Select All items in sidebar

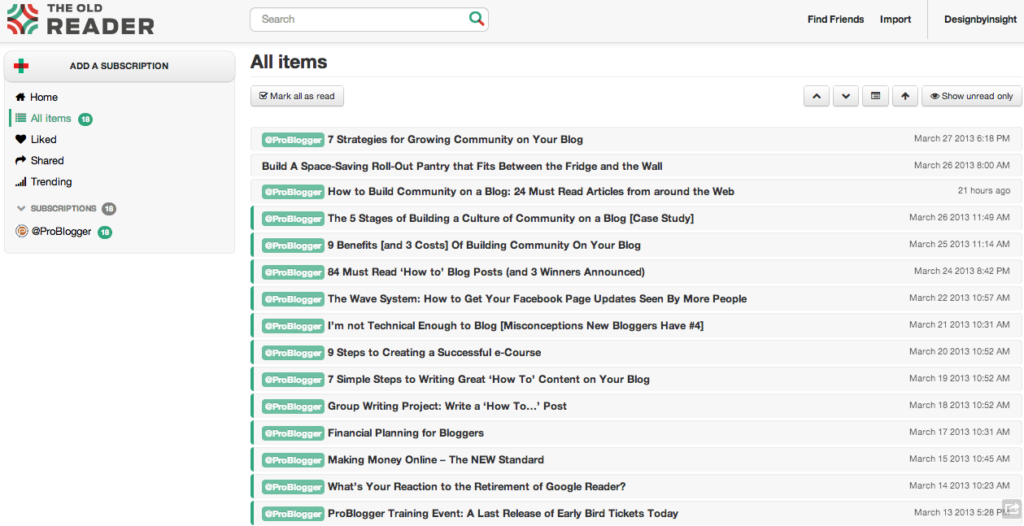pyautogui.click(x=51, y=118)
